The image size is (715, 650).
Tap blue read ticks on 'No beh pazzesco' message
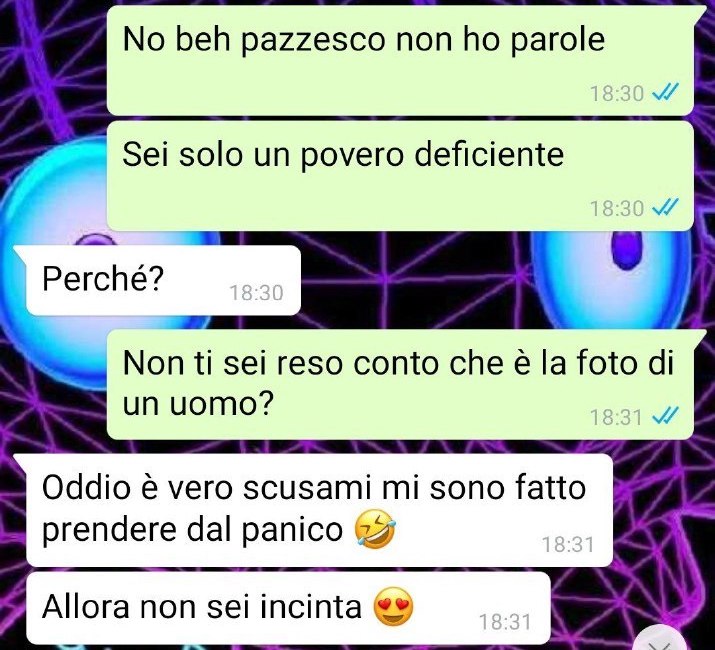coord(665,93)
